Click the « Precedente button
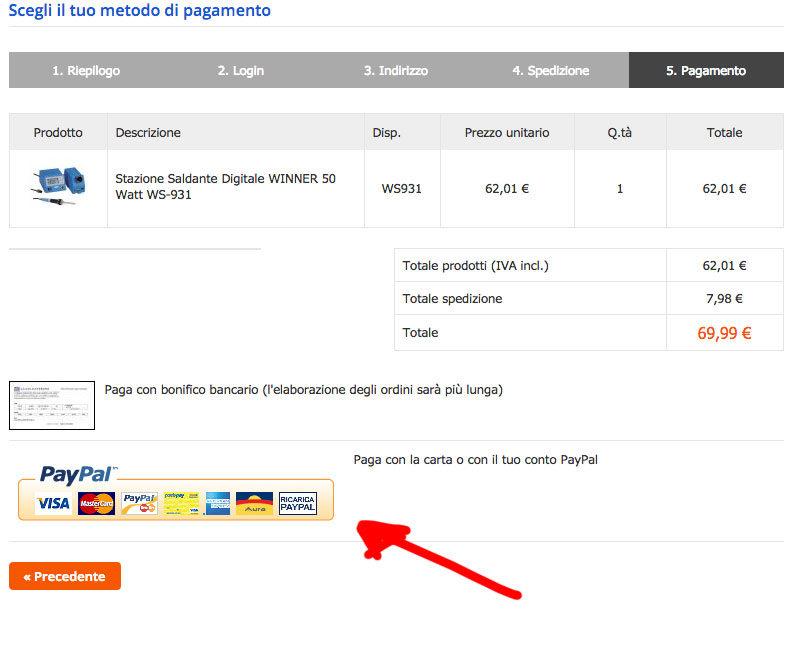Image resolution: width=802 pixels, height=645 pixels. (65, 576)
